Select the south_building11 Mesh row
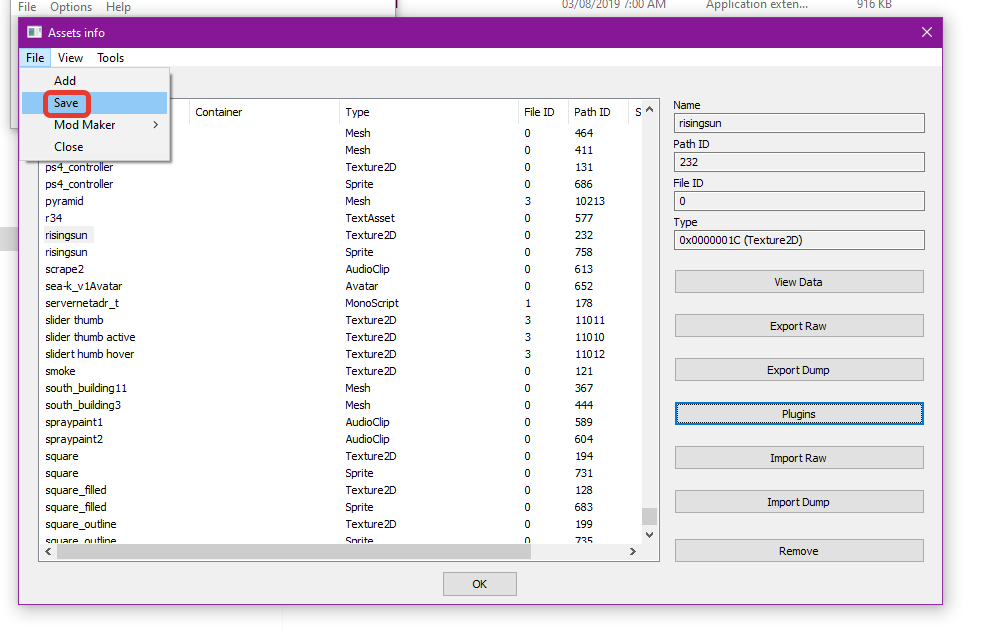This screenshot has width=987, height=632. point(340,388)
